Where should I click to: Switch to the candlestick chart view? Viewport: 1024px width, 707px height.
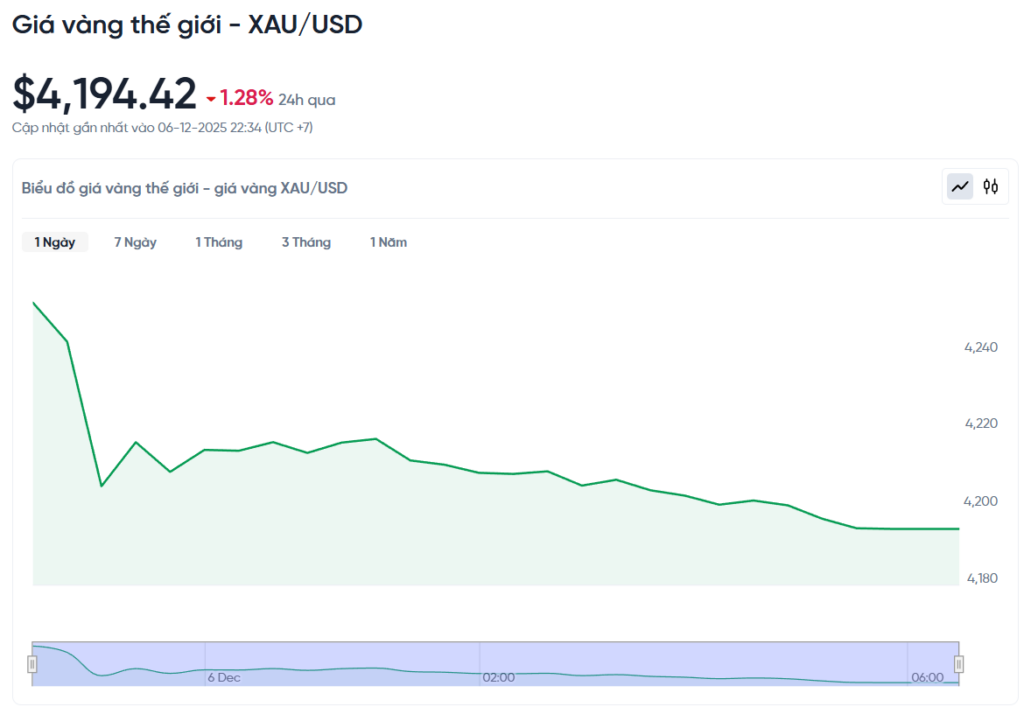tap(991, 186)
